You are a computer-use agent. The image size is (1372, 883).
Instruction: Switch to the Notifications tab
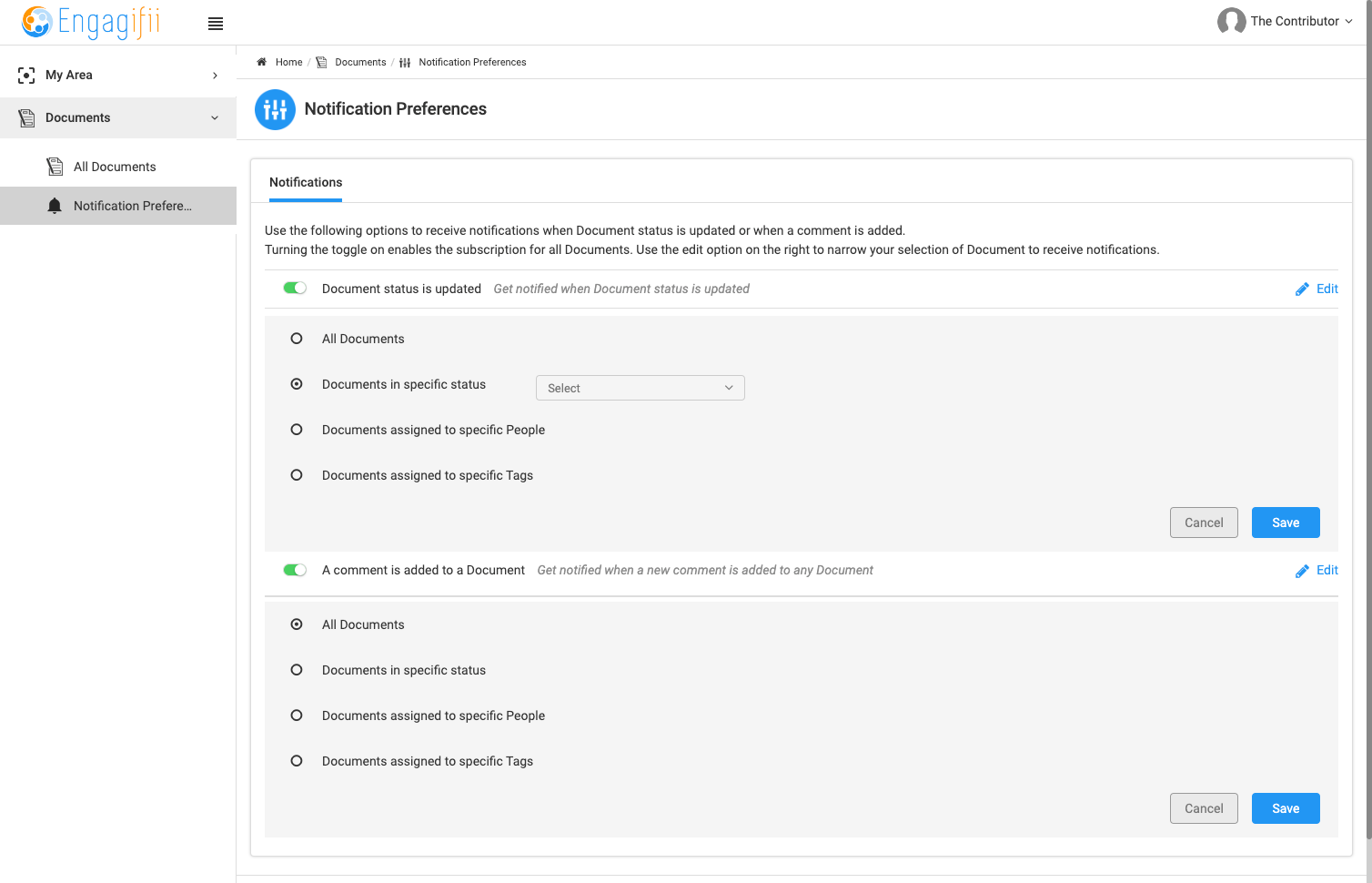tap(306, 182)
